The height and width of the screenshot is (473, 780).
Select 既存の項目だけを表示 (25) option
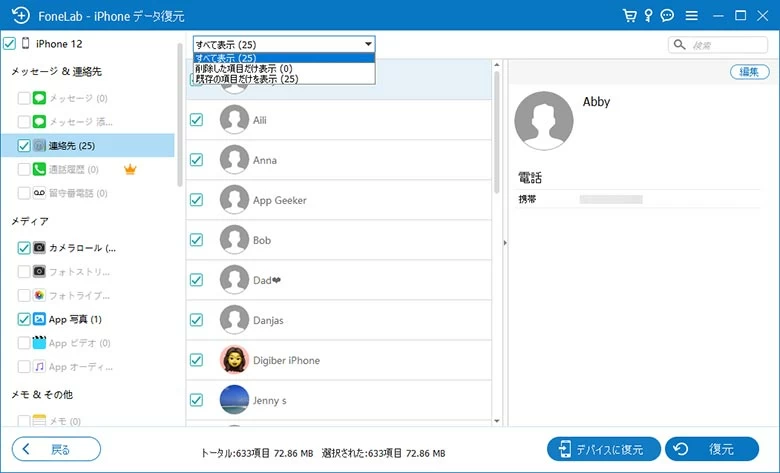(284, 79)
